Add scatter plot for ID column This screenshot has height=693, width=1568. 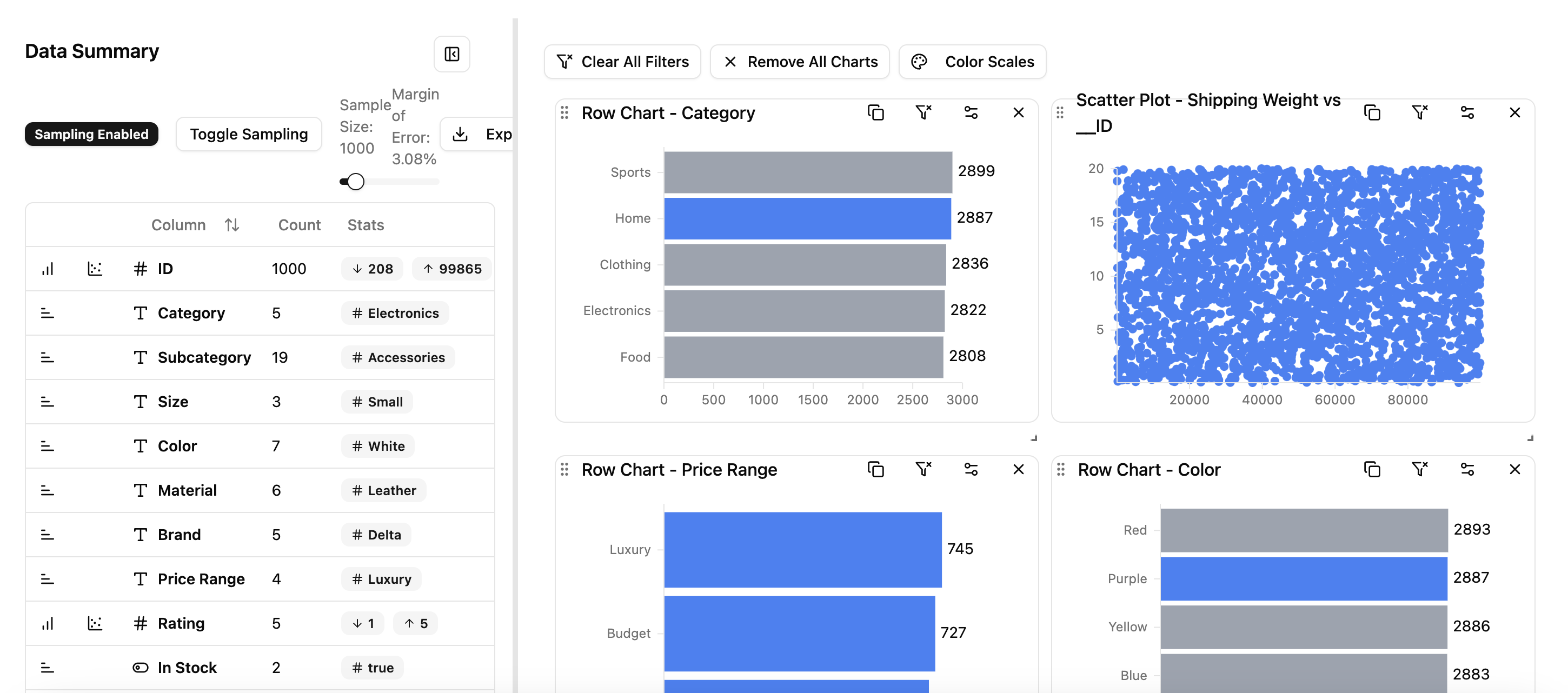(x=95, y=269)
